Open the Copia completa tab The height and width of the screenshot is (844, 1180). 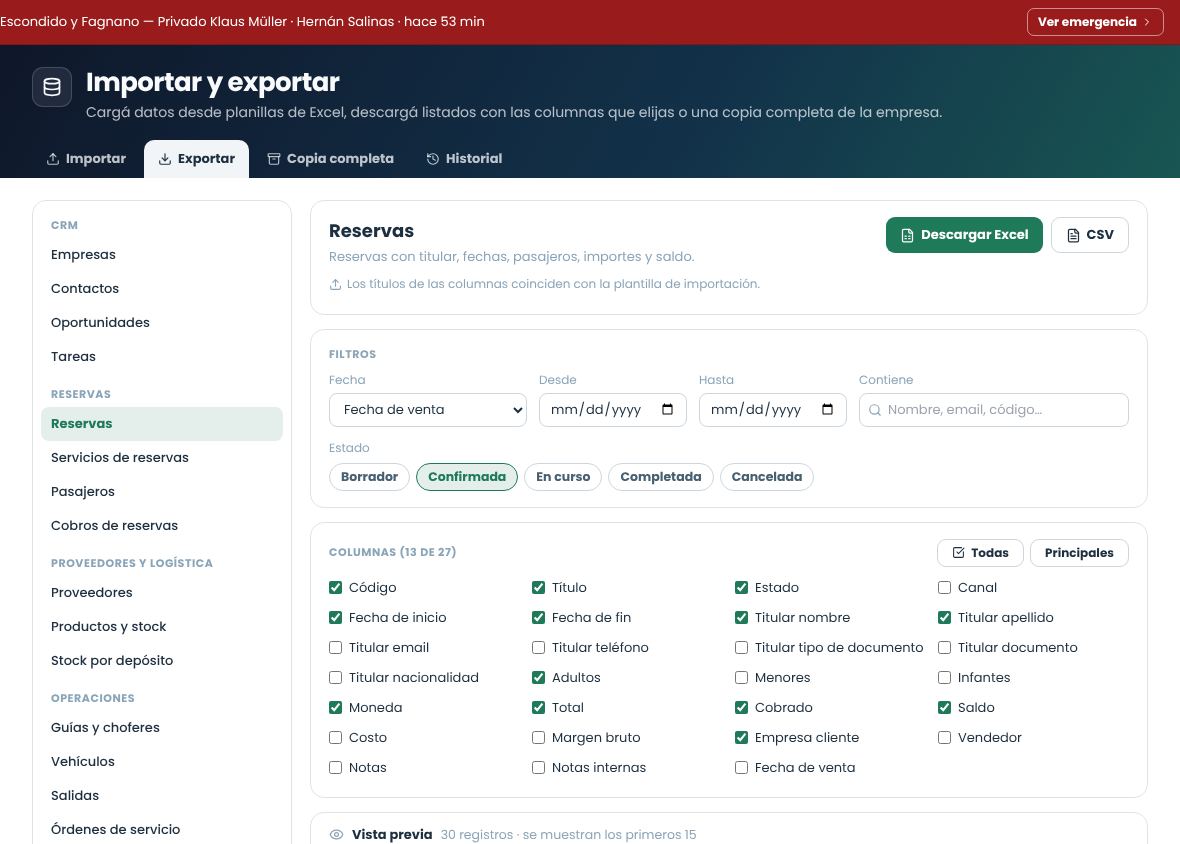coord(330,159)
